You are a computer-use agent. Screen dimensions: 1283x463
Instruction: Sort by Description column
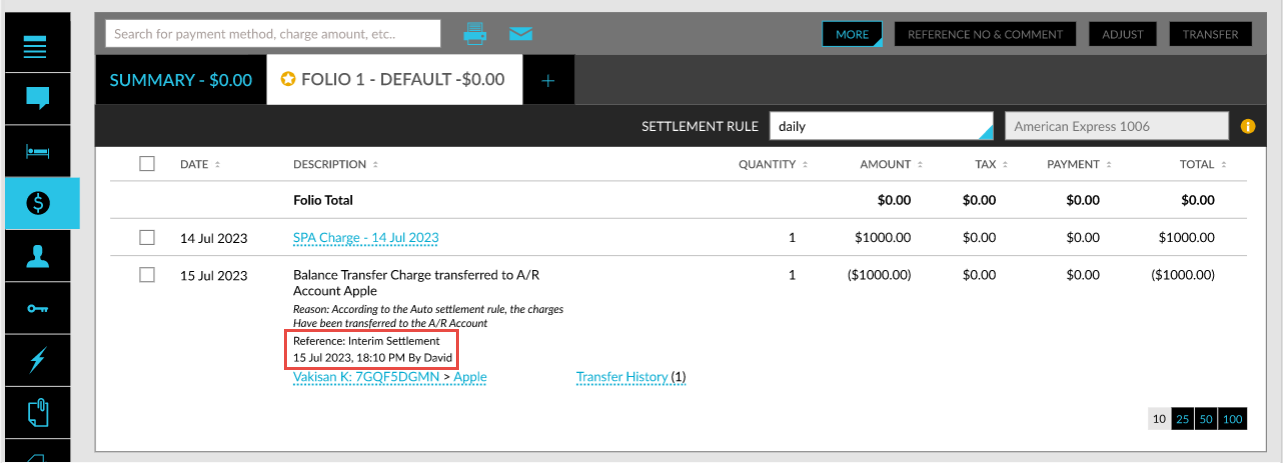click(336, 164)
